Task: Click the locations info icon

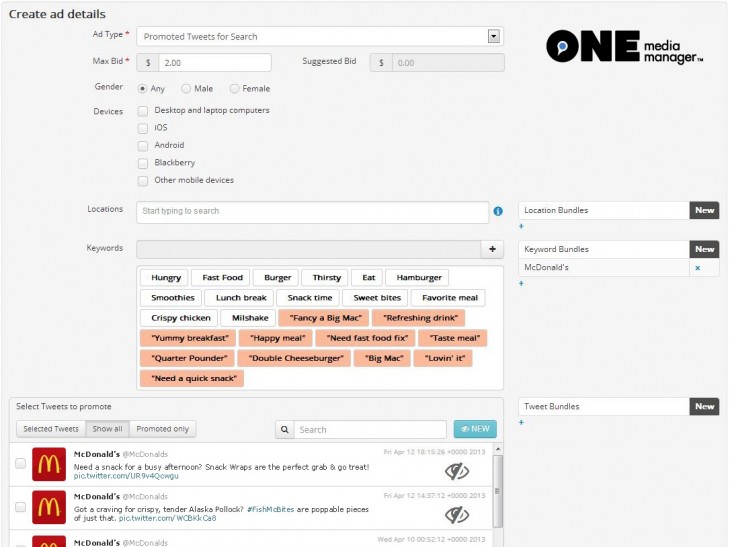Action: [x=498, y=211]
